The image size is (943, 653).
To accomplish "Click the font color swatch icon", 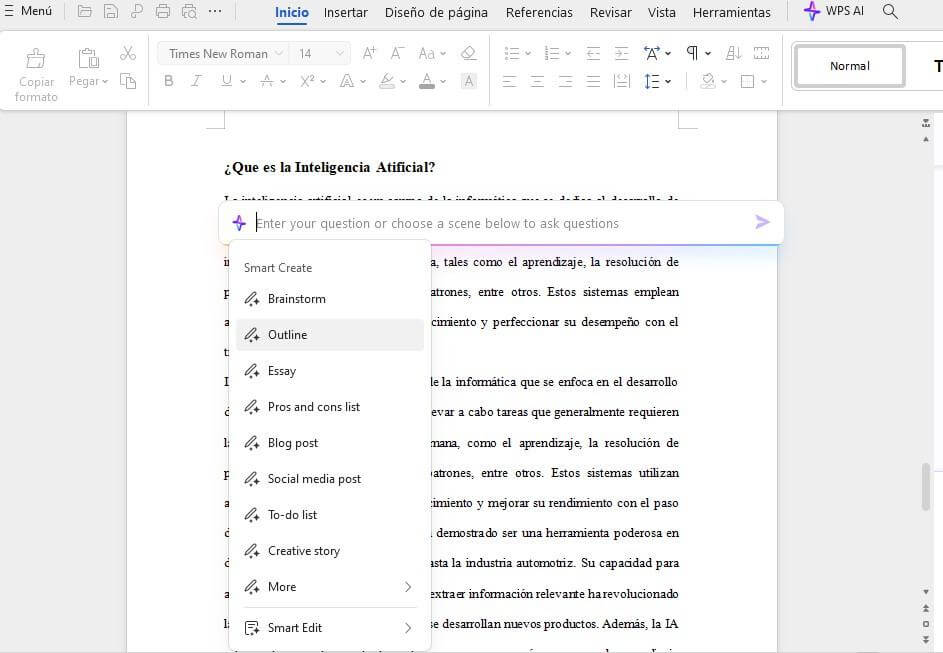I will (x=427, y=81).
